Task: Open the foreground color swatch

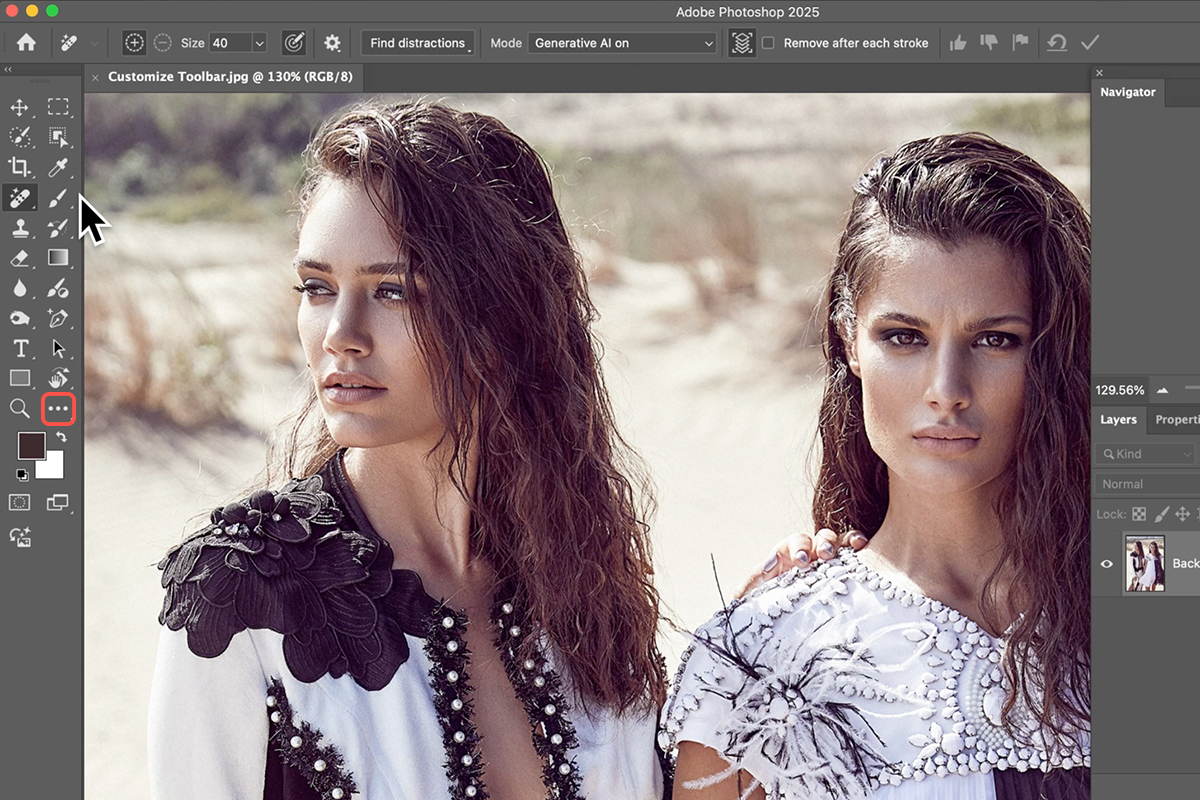Action: [31, 446]
